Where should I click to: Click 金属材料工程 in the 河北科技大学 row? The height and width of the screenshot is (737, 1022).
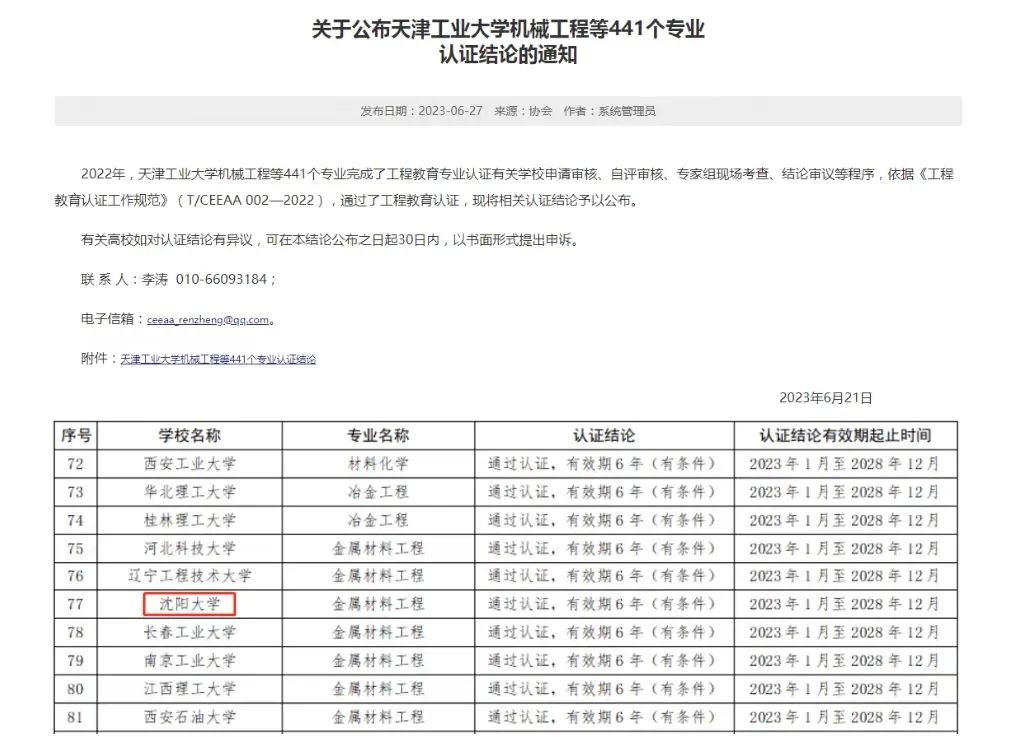378,548
